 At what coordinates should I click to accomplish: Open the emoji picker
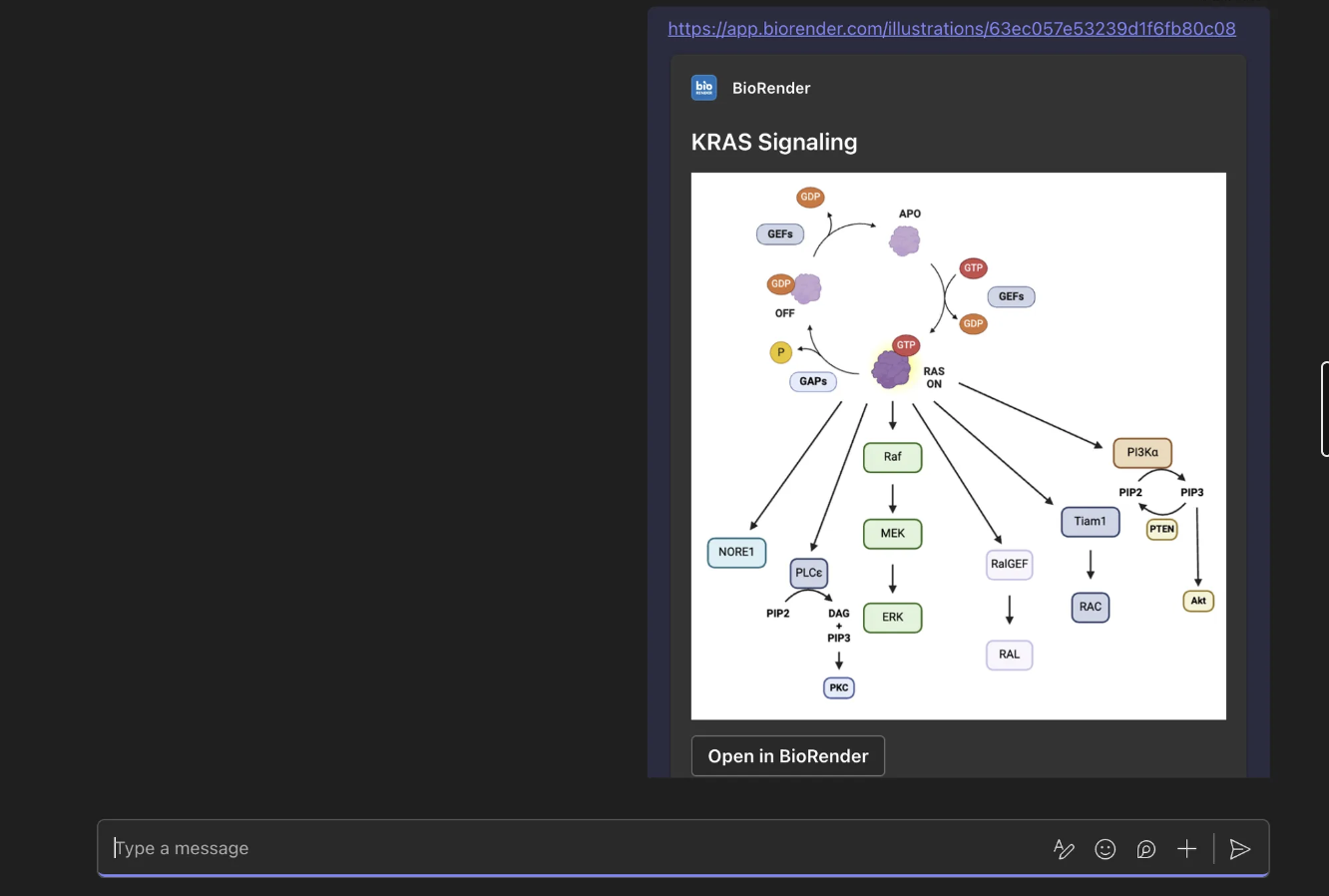[1105, 848]
